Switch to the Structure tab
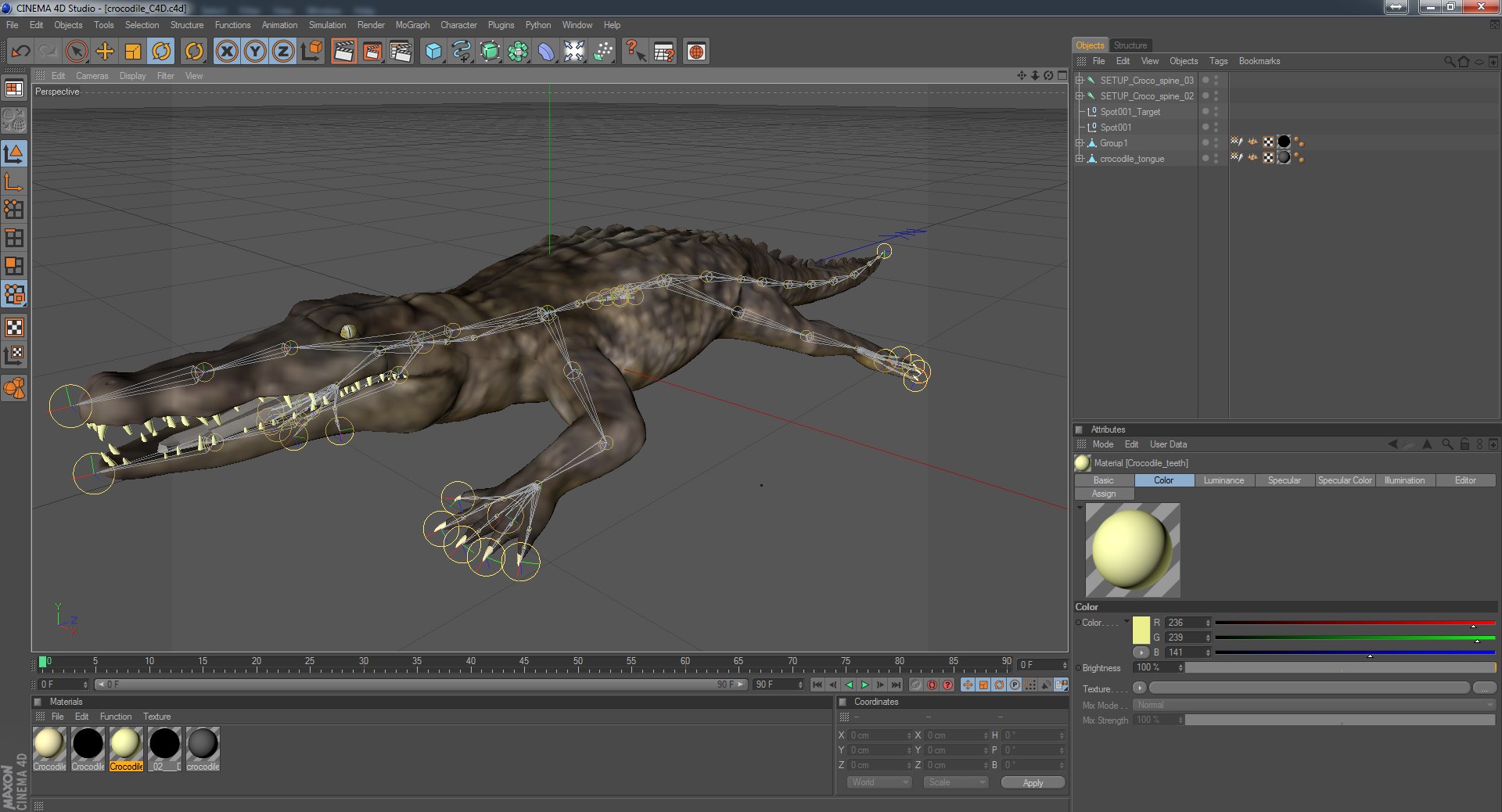 tap(1130, 45)
